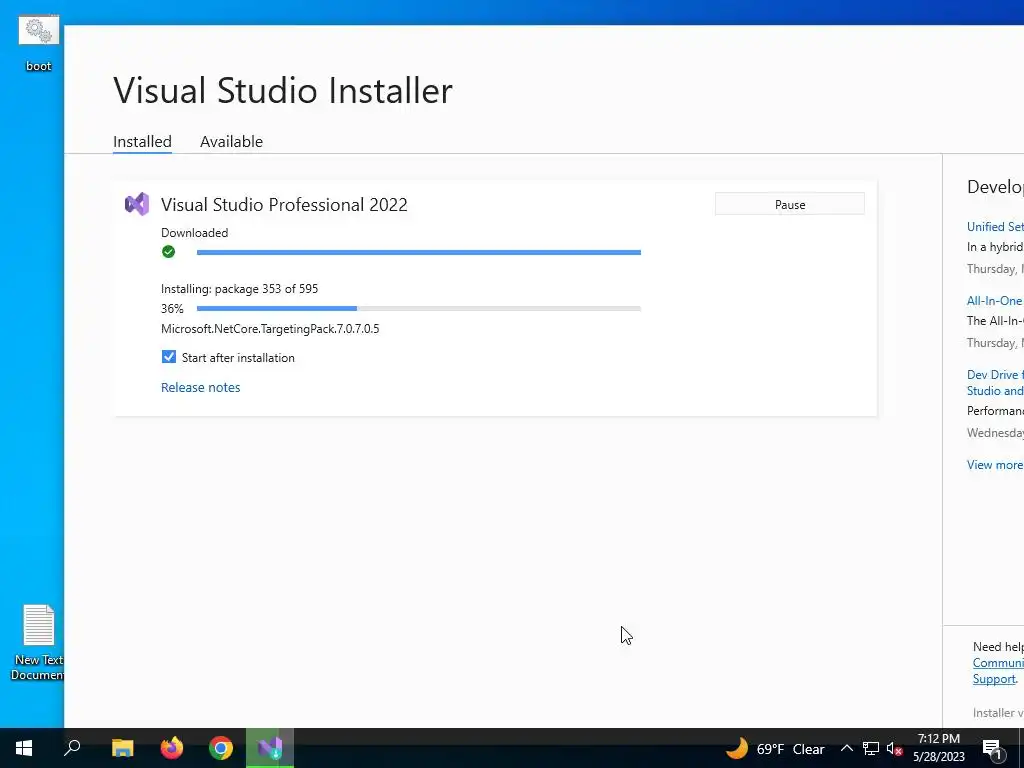Open the Community help link
The height and width of the screenshot is (768, 1024).
coord(998,663)
